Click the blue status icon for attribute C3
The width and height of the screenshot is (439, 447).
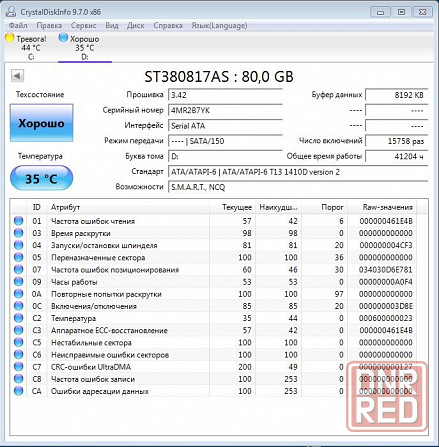click(19, 330)
